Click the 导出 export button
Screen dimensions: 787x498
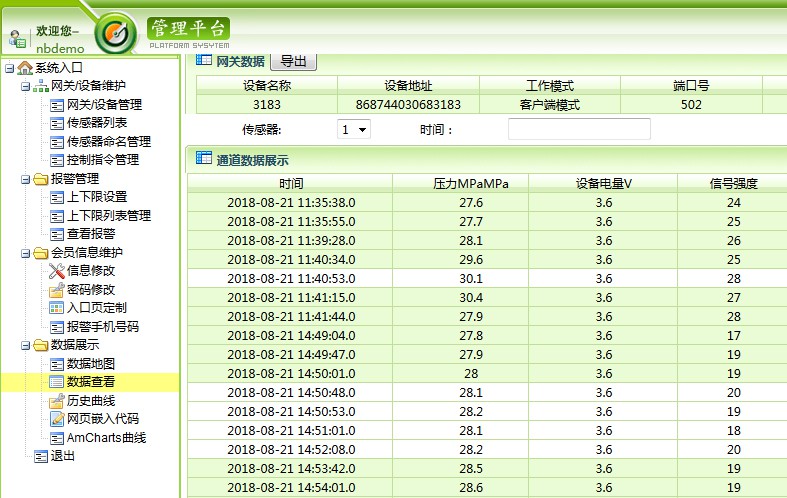(293, 62)
